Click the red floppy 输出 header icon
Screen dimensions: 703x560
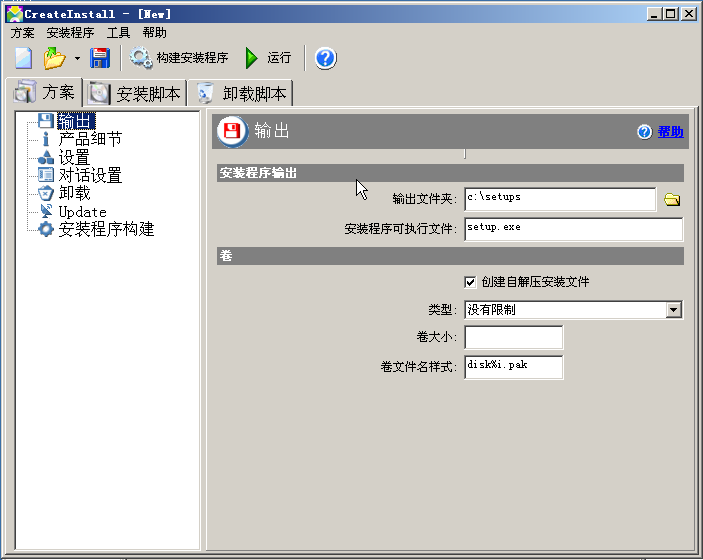(x=232, y=131)
